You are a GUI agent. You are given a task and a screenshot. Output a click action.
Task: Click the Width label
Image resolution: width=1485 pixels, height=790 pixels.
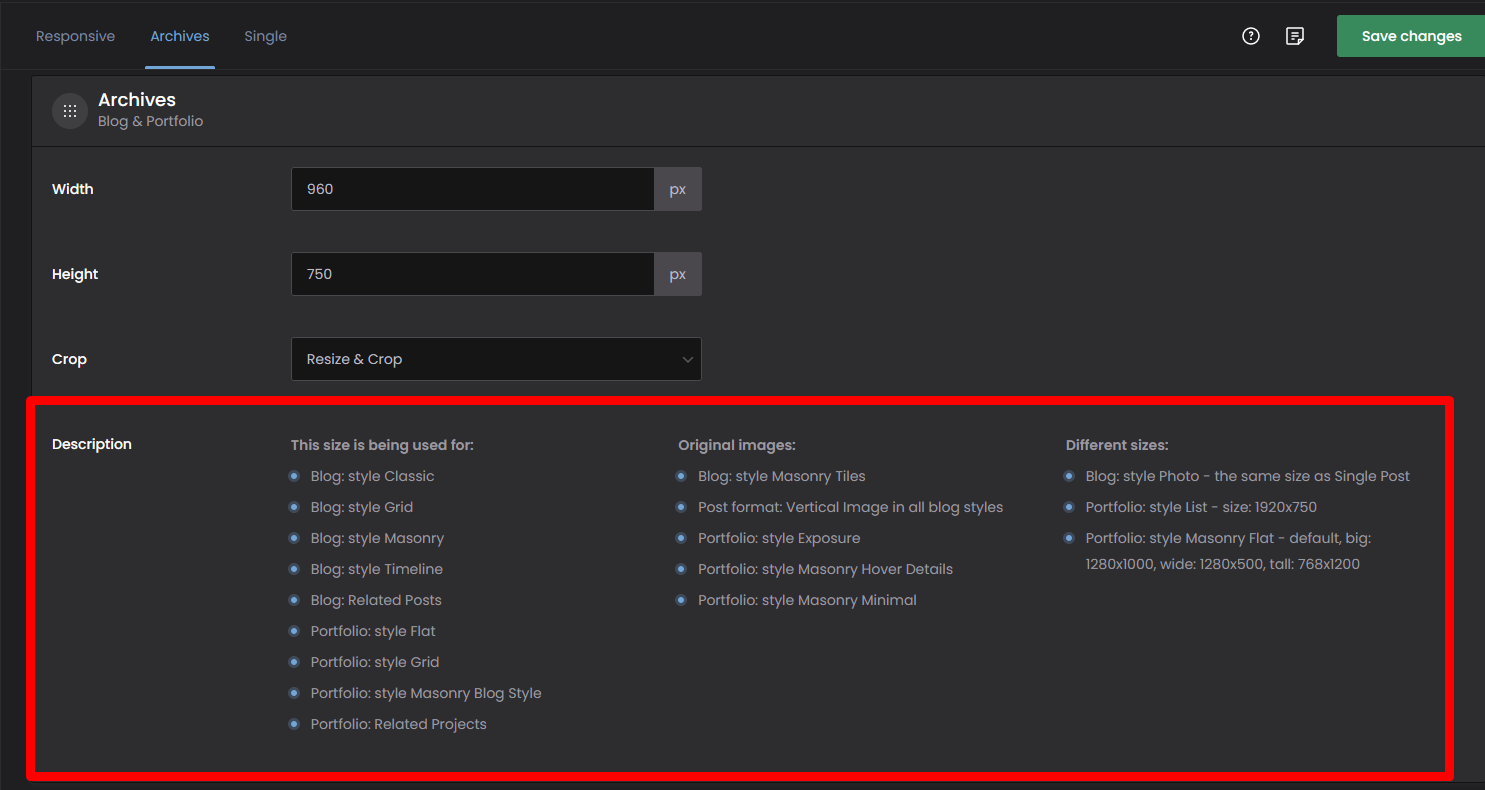point(73,189)
